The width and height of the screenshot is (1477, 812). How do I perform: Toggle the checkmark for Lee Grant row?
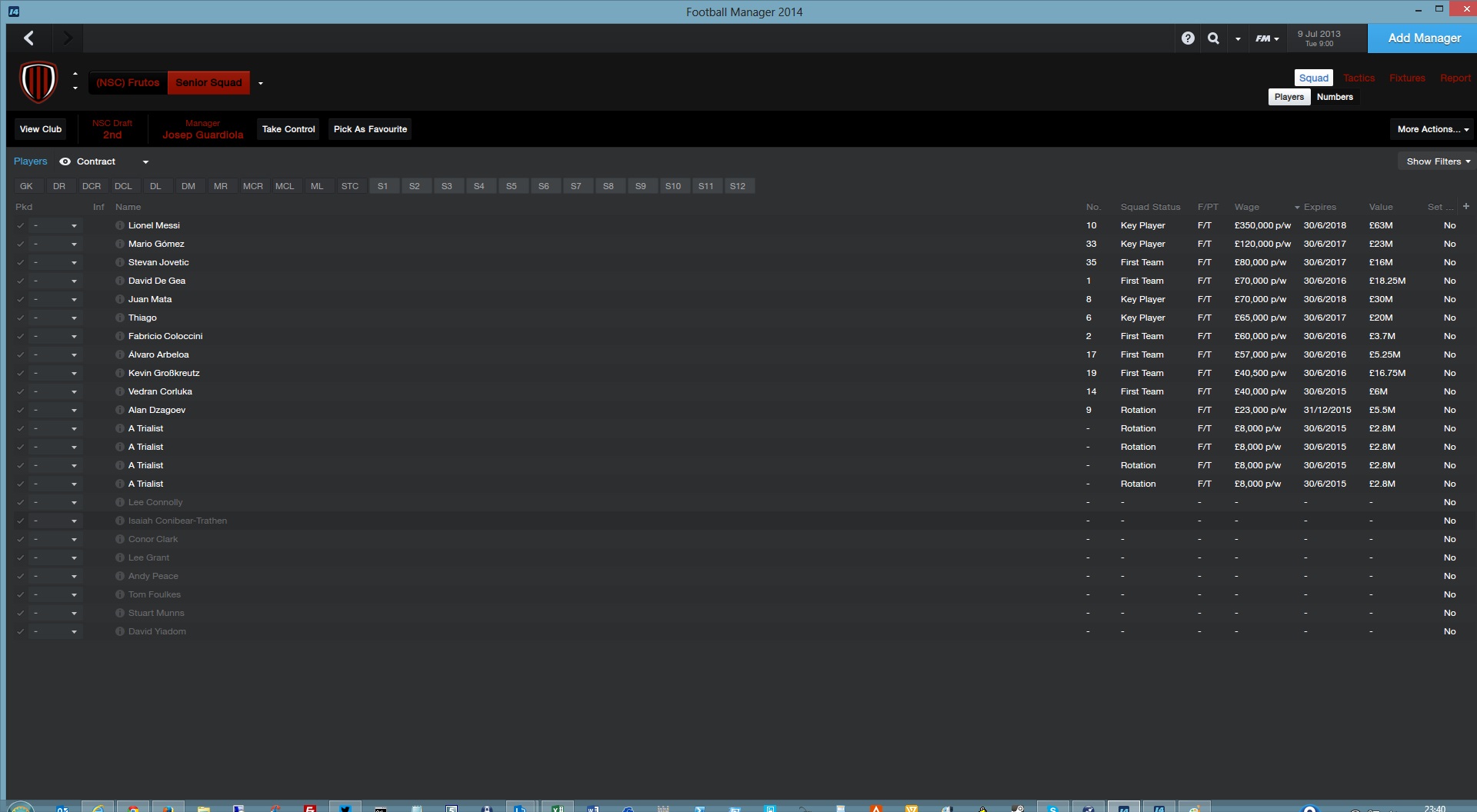tap(21, 557)
